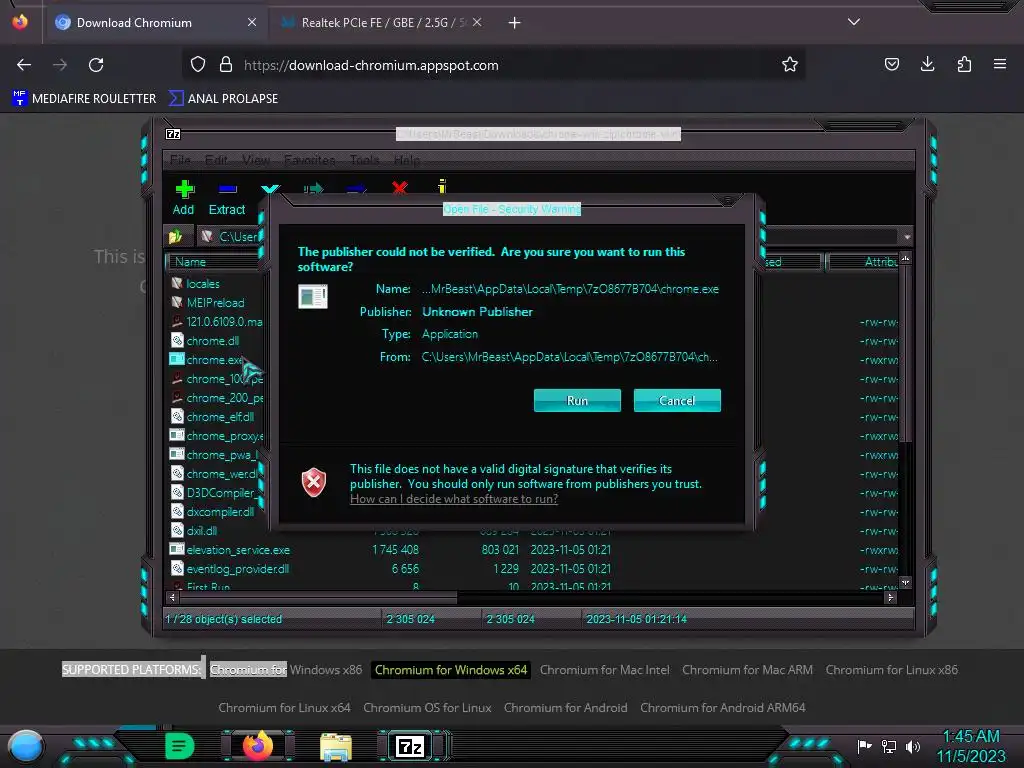
Task: Switch to the Realtek PCIe FE / GBE tab
Action: [383, 23]
